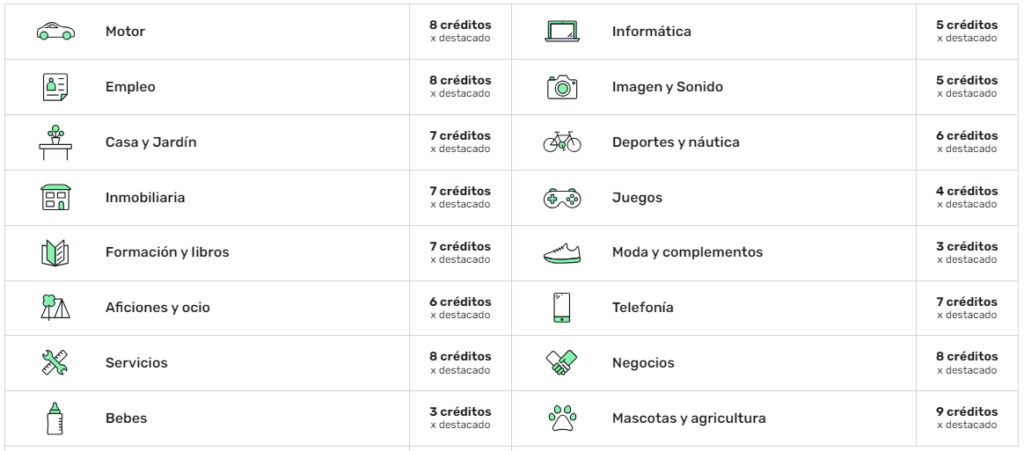Click the Motor car icon
The image size is (1024, 451).
[56, 31]
